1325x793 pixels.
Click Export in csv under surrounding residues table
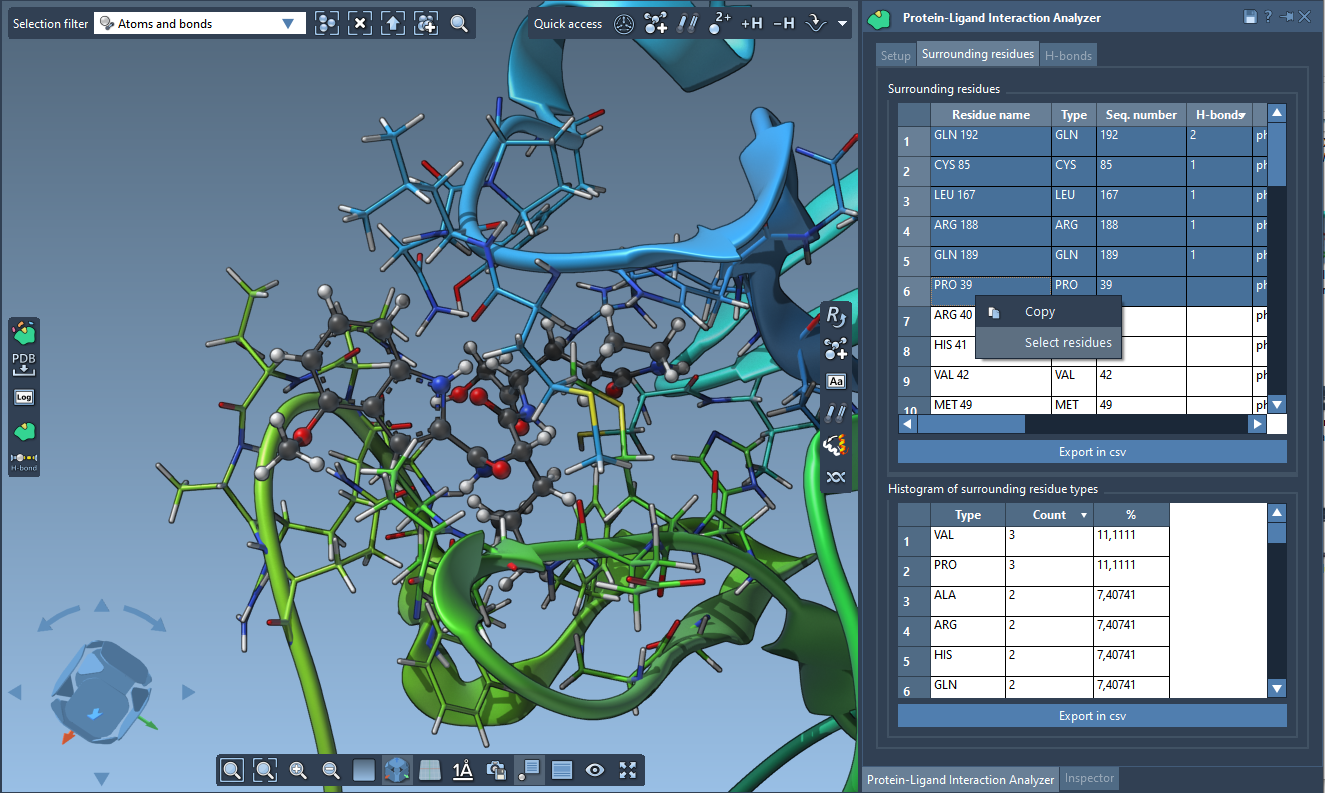pos(1091,452)
